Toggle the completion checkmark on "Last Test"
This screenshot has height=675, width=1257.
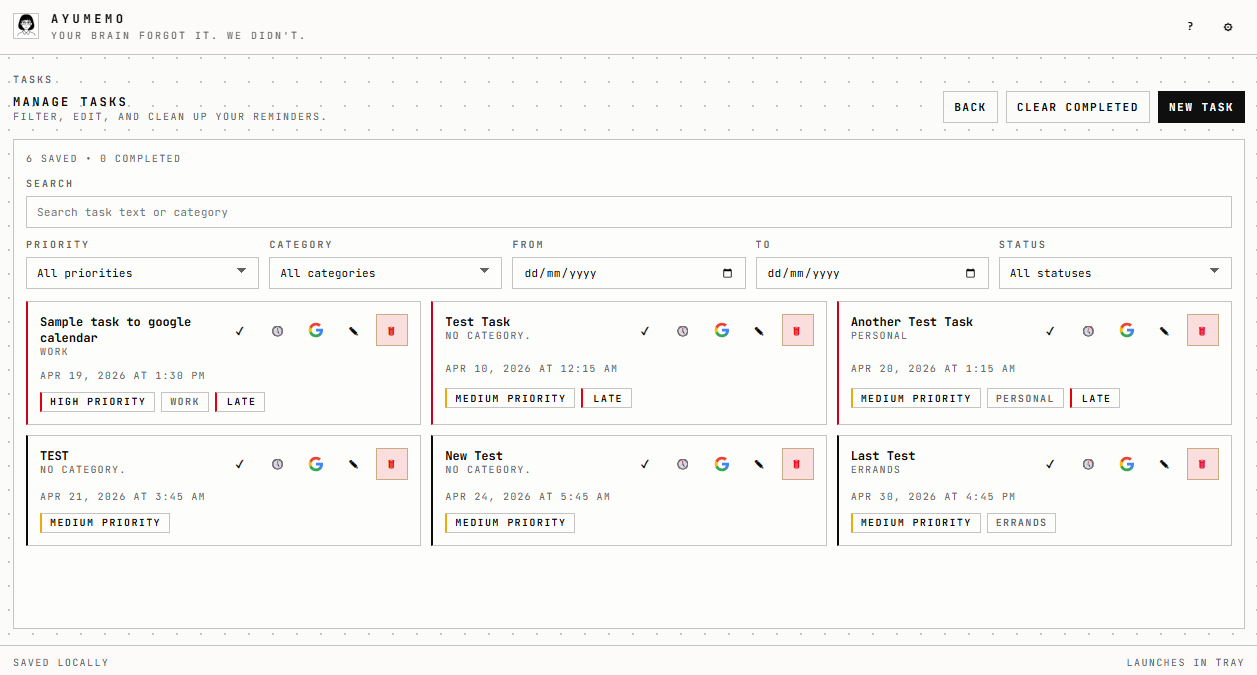click(x=1050, y=464)
